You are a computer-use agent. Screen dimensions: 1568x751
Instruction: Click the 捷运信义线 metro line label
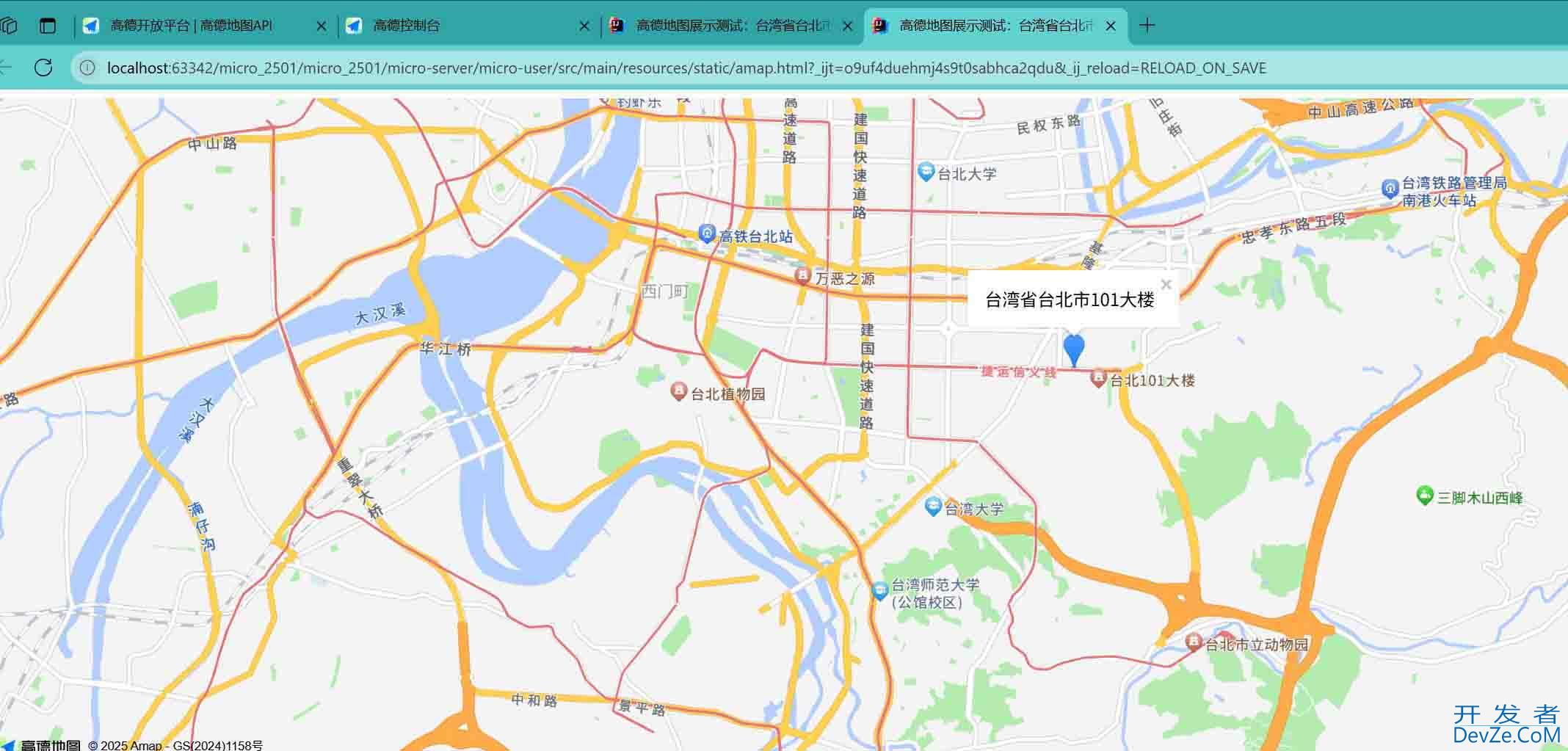tap(1019, 372)
